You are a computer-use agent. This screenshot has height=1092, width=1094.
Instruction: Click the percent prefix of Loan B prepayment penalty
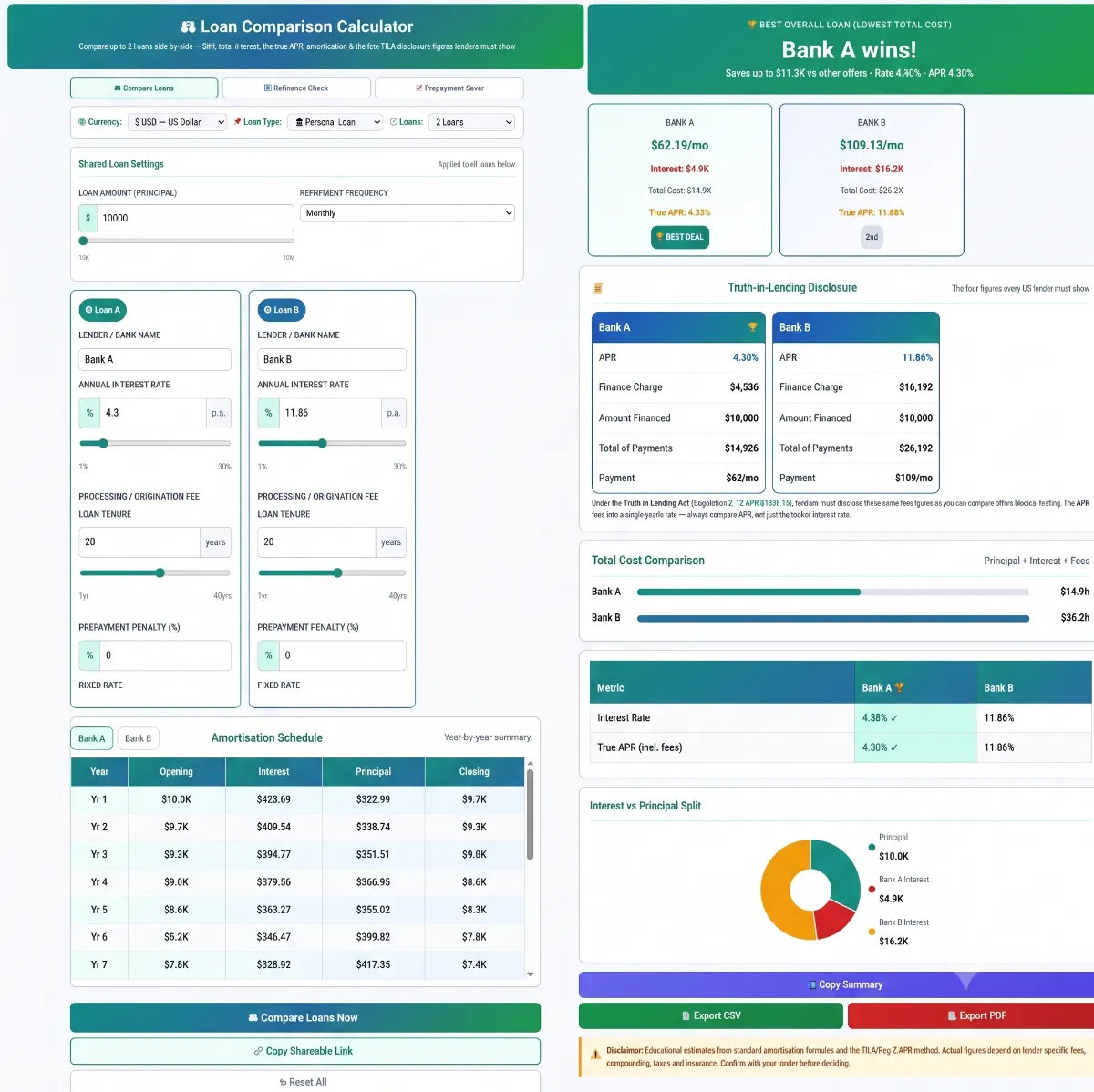point(268,655)
